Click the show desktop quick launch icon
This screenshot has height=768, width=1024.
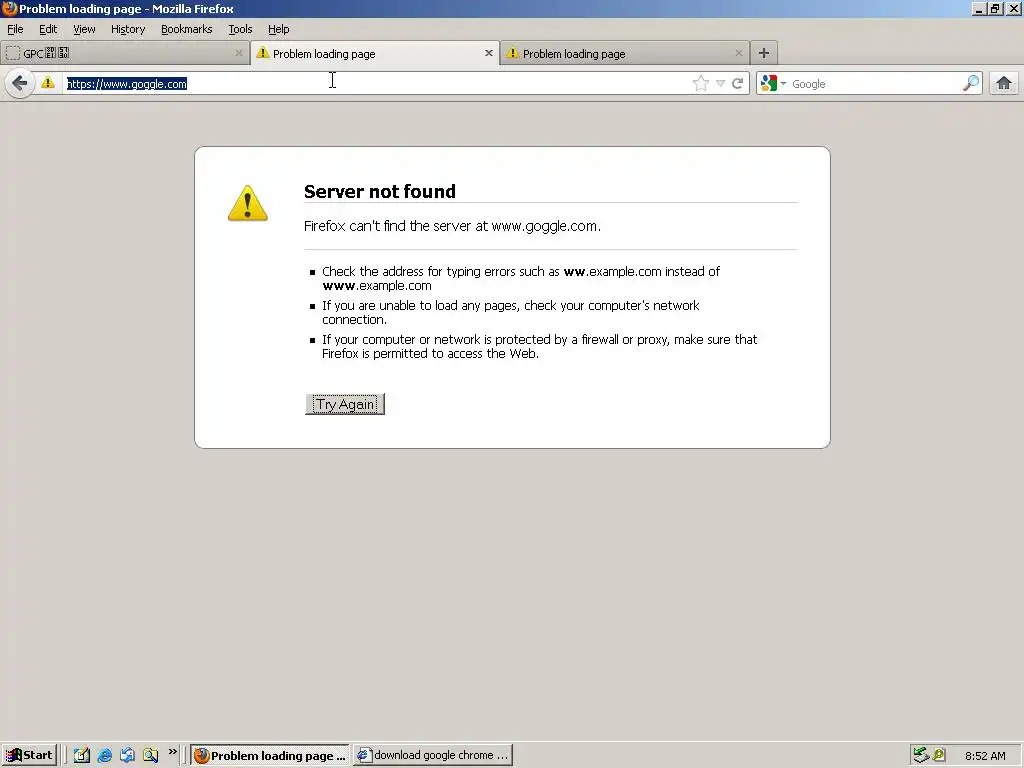(127, 755)
